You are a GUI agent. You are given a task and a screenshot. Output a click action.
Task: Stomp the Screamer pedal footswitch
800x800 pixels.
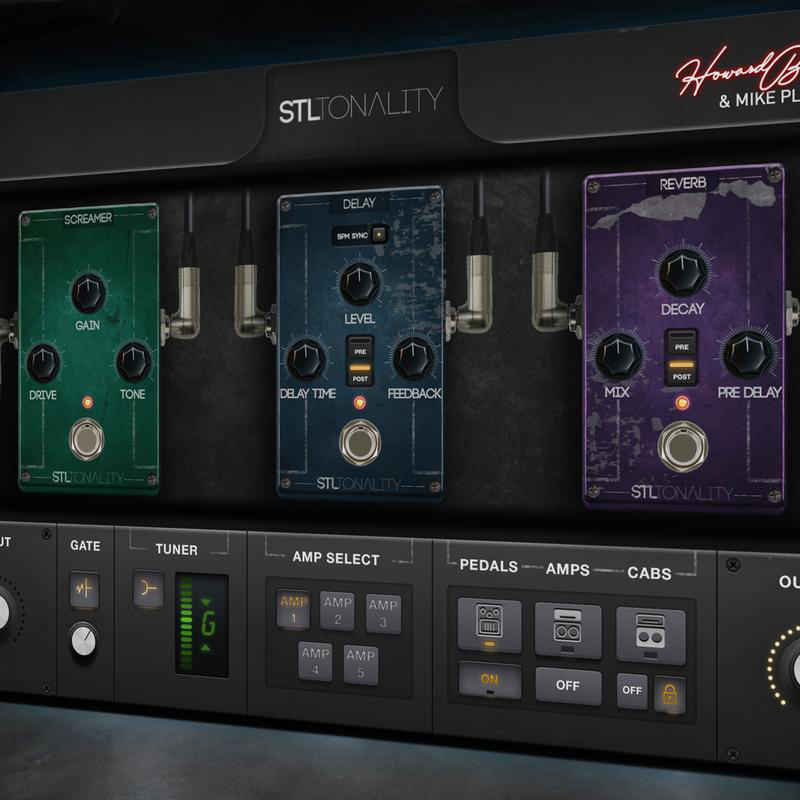click(87, 439)
